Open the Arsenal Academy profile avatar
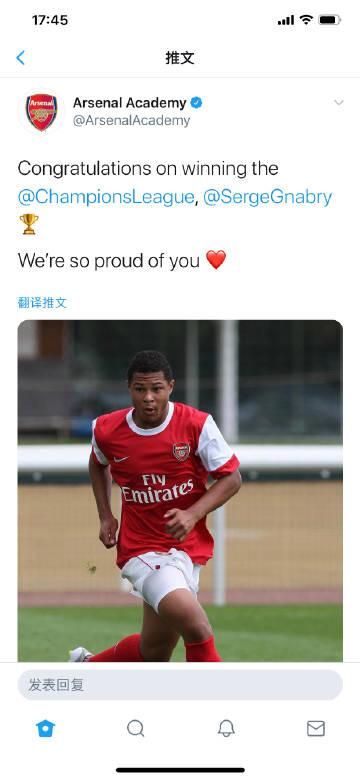Screen dimensions: 360x779 pyautogui.click(x=41, y=112)
